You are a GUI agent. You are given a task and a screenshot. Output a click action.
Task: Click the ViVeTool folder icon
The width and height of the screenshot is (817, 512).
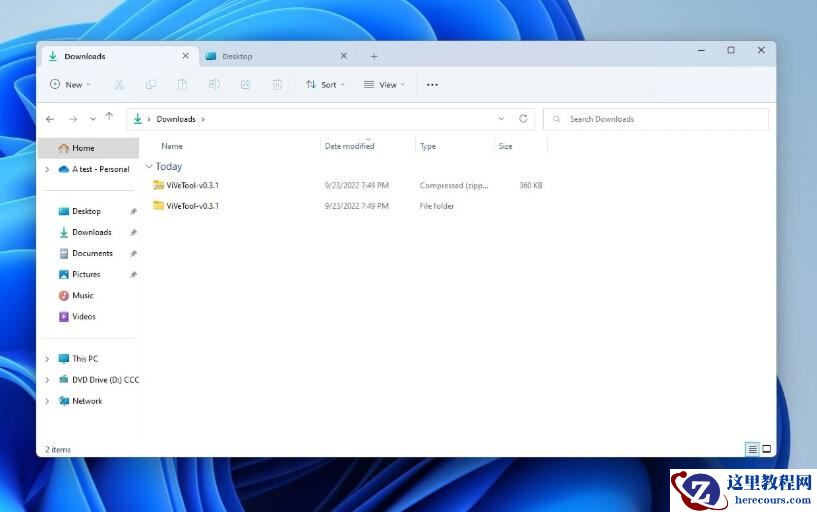(x=158, y=205)
